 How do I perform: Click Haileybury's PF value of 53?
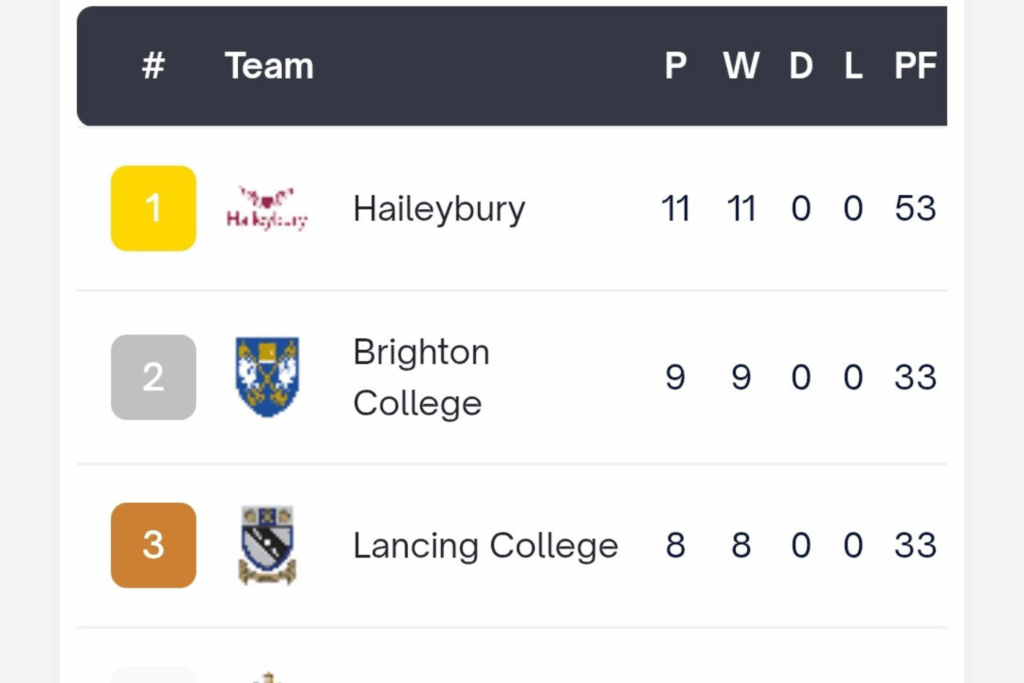[915, 209]
